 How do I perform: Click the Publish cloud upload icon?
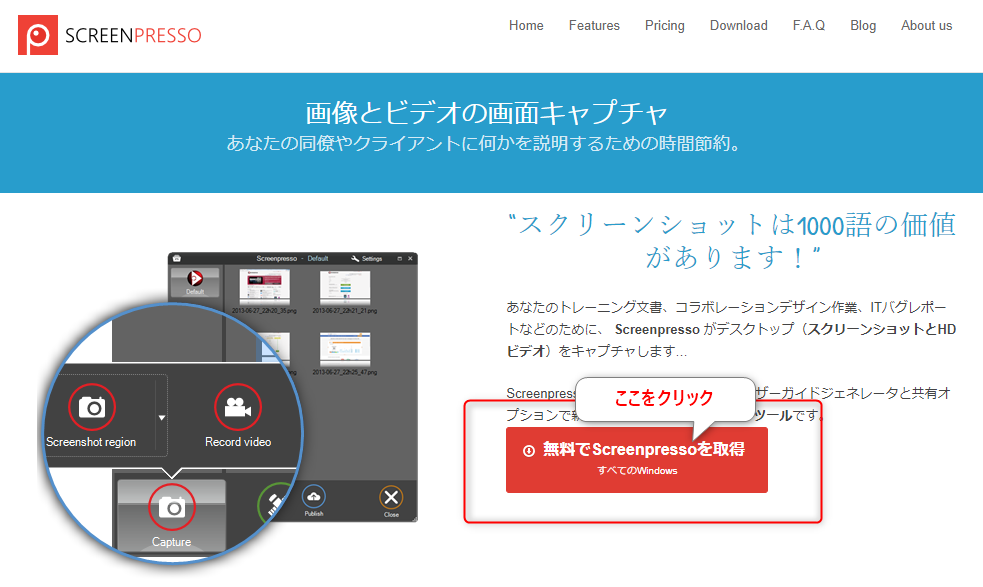point(314,497)
